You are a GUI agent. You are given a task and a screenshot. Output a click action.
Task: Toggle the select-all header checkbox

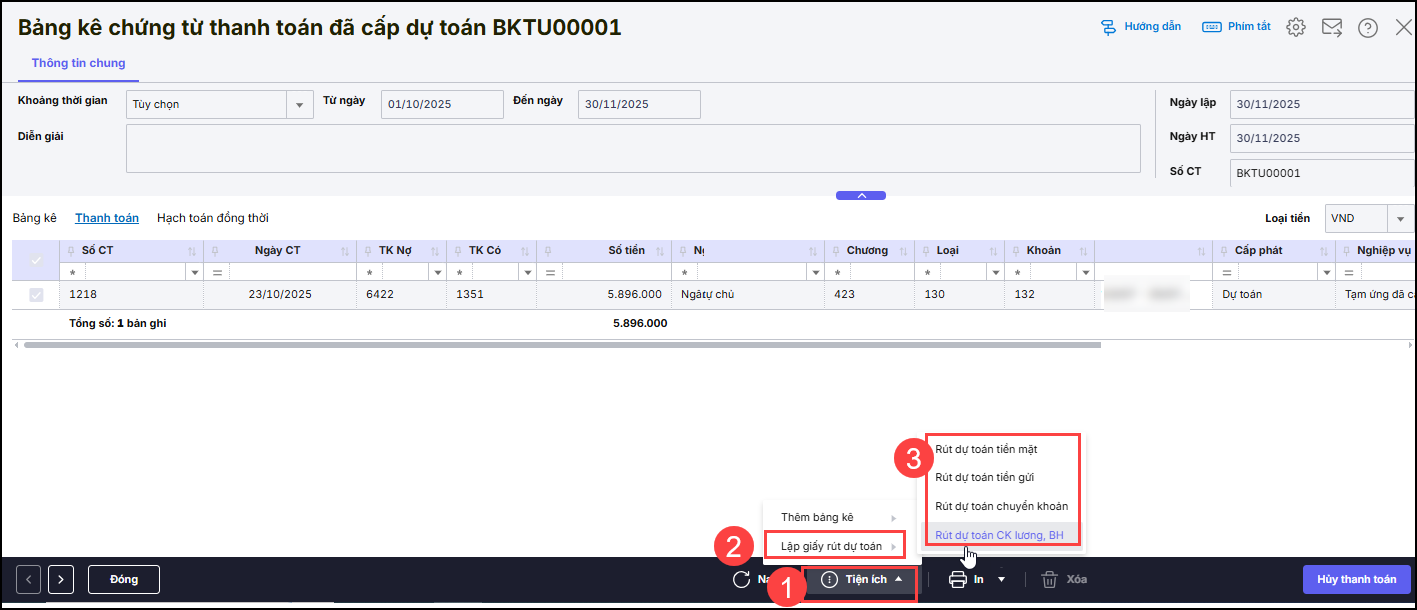(x=37, y=260)
